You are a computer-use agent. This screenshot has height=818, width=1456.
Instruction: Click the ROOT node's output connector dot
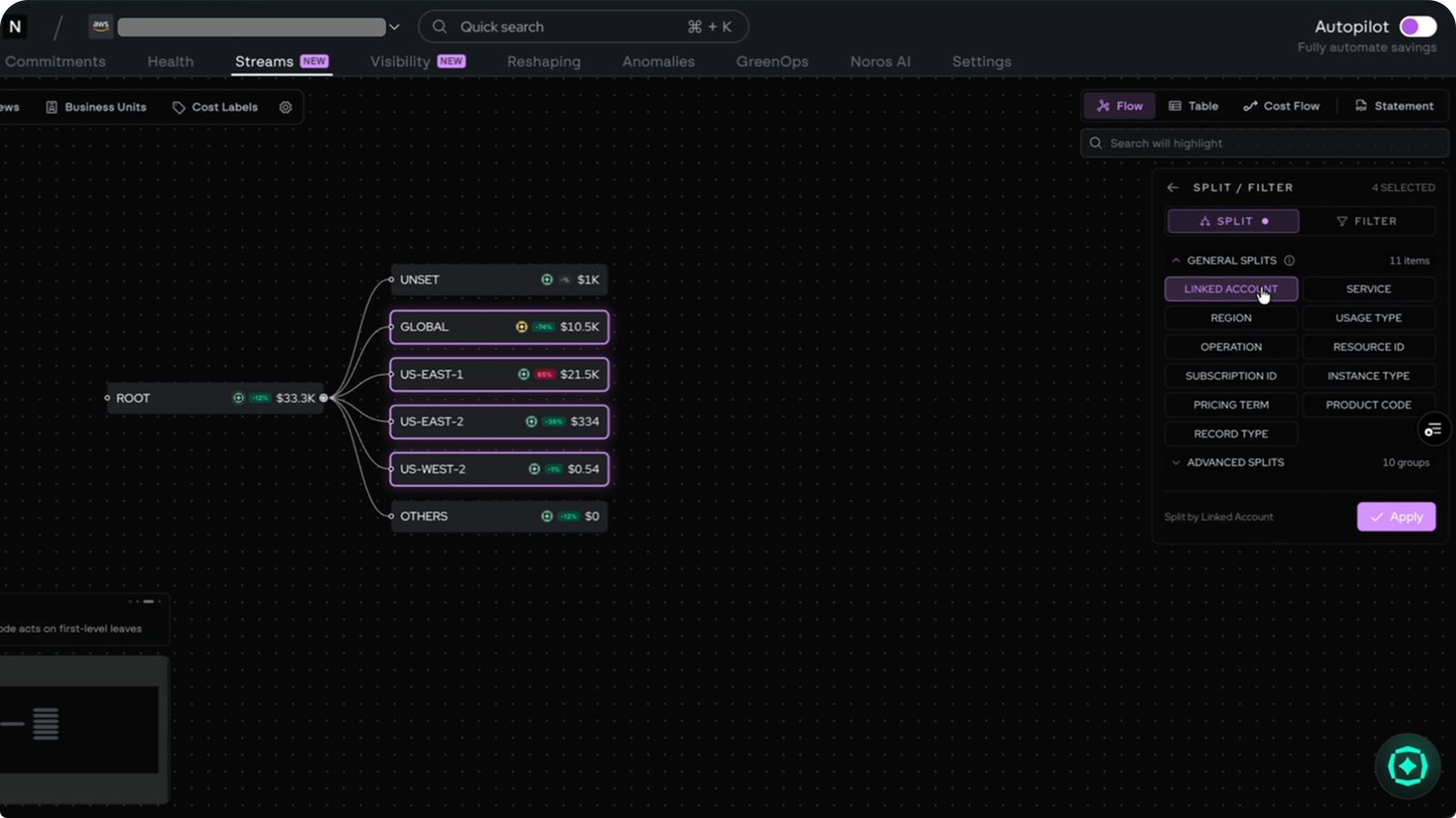pyautogui.click(x=323, y=398)
